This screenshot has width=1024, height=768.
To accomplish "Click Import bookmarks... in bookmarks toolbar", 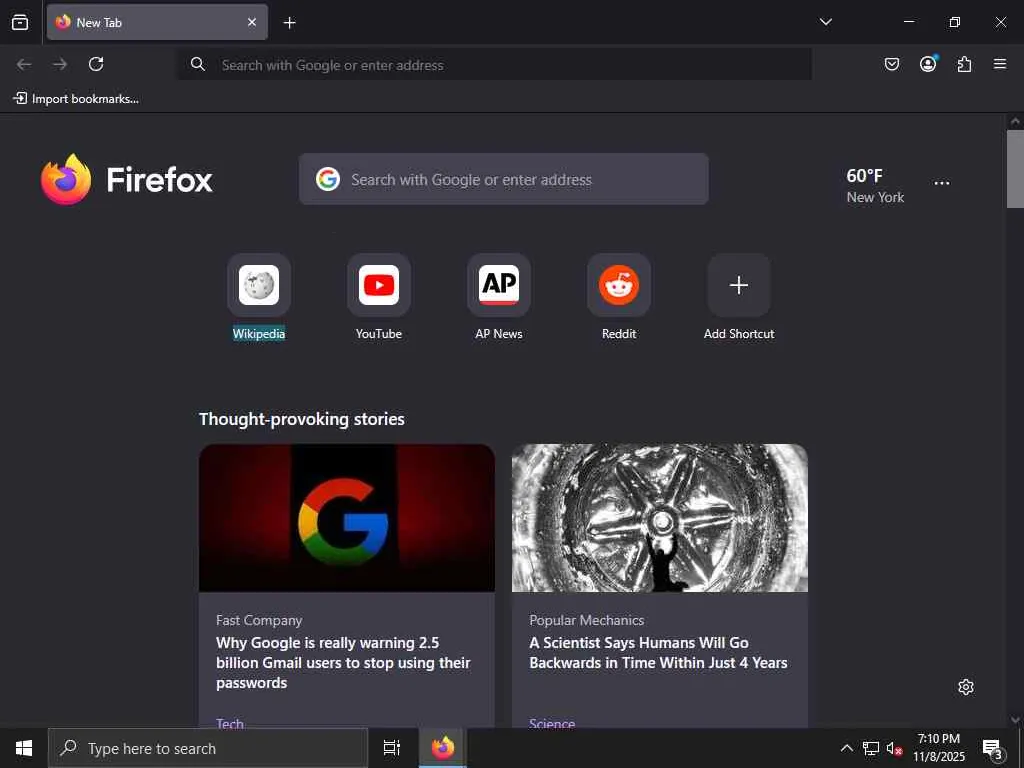I will tap(76, 99).
